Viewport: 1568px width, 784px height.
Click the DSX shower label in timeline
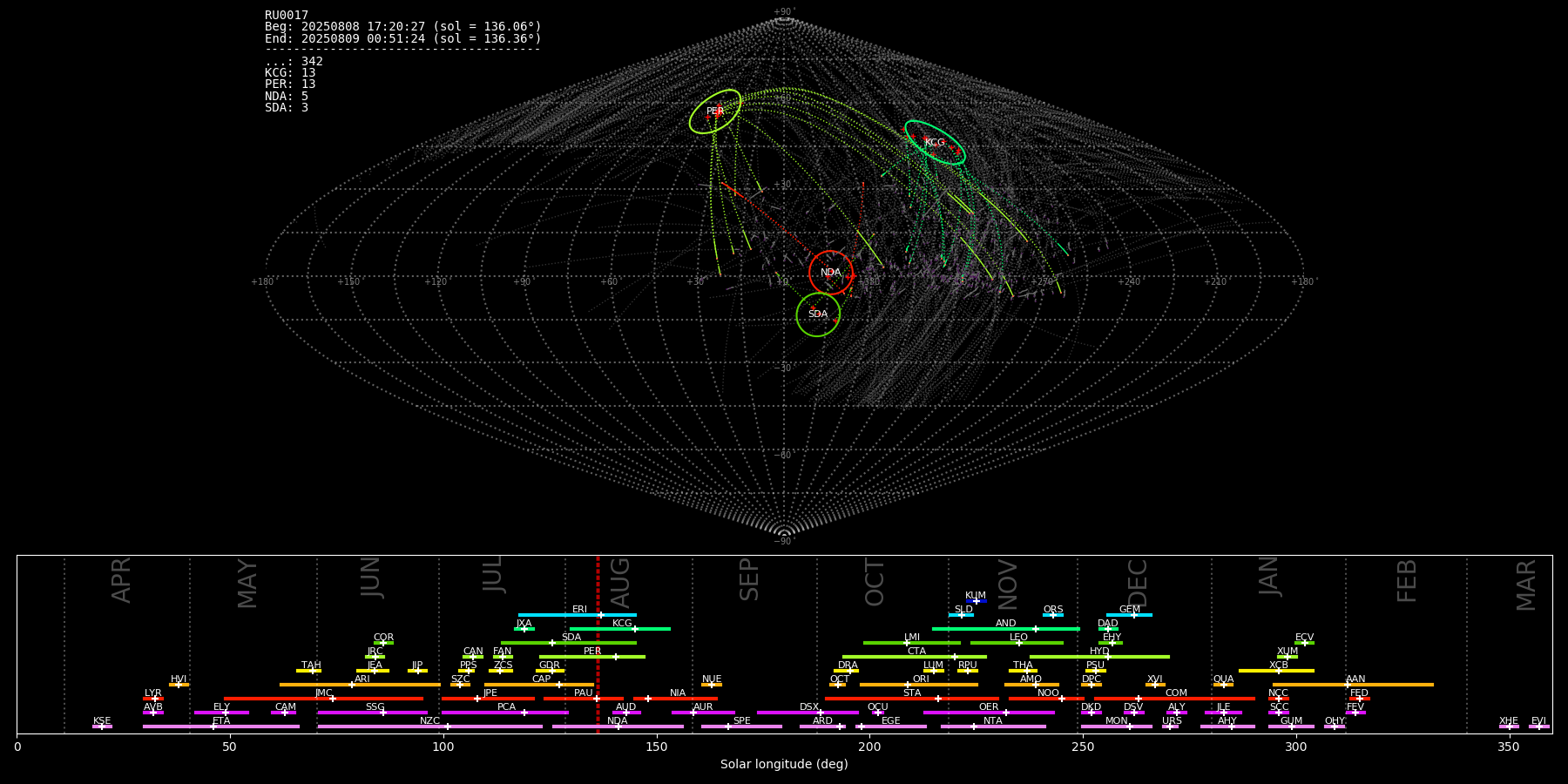click(x=809, y=707)
